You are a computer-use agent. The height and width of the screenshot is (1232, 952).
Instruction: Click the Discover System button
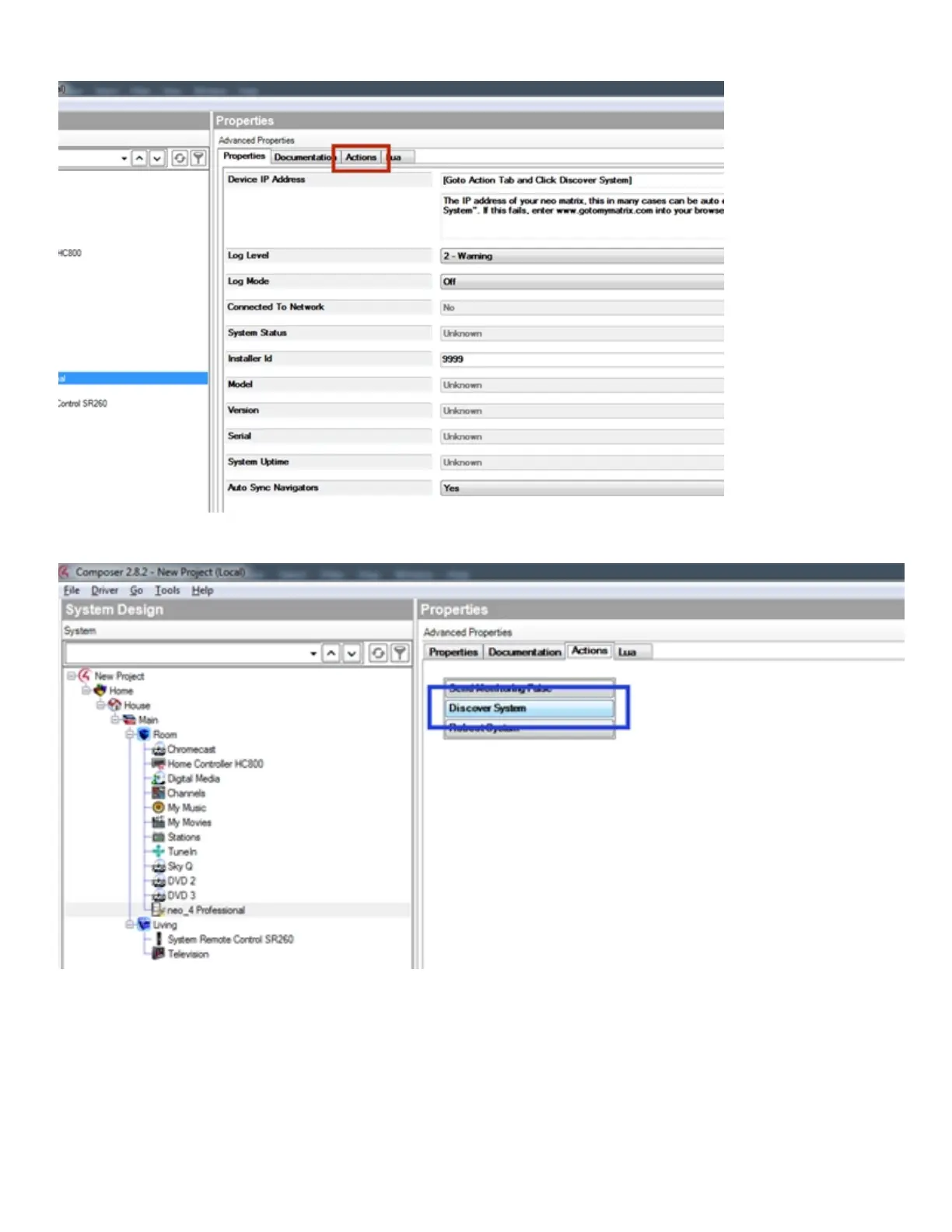pos(530,709)
